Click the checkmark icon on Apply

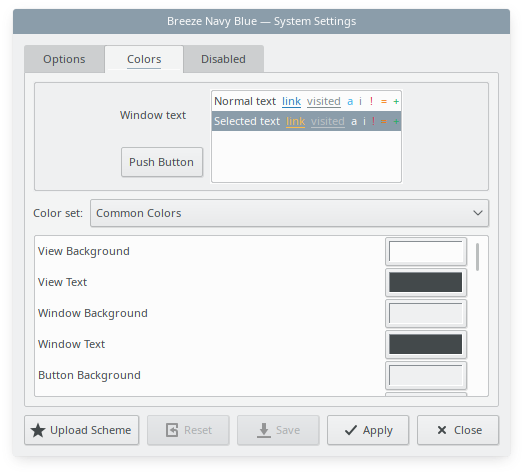click(351, 430)
